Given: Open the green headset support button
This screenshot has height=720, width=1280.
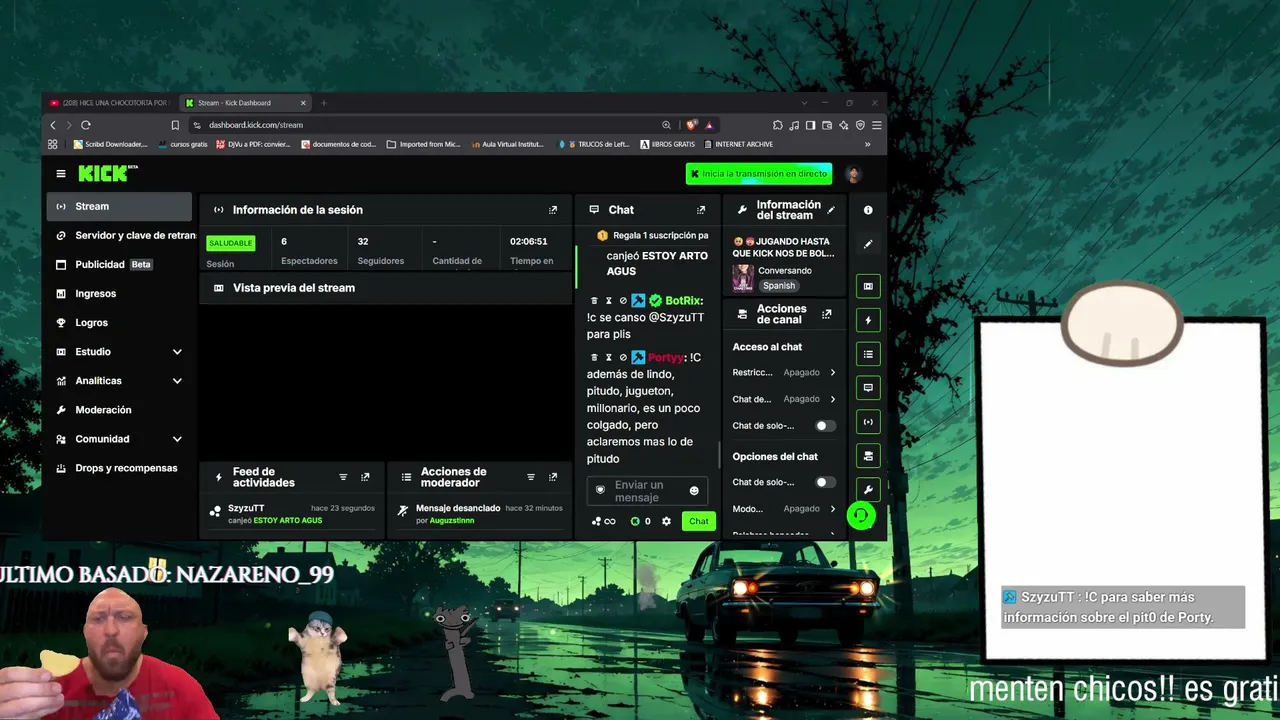Looking at the screenshot, I should 860,515.
